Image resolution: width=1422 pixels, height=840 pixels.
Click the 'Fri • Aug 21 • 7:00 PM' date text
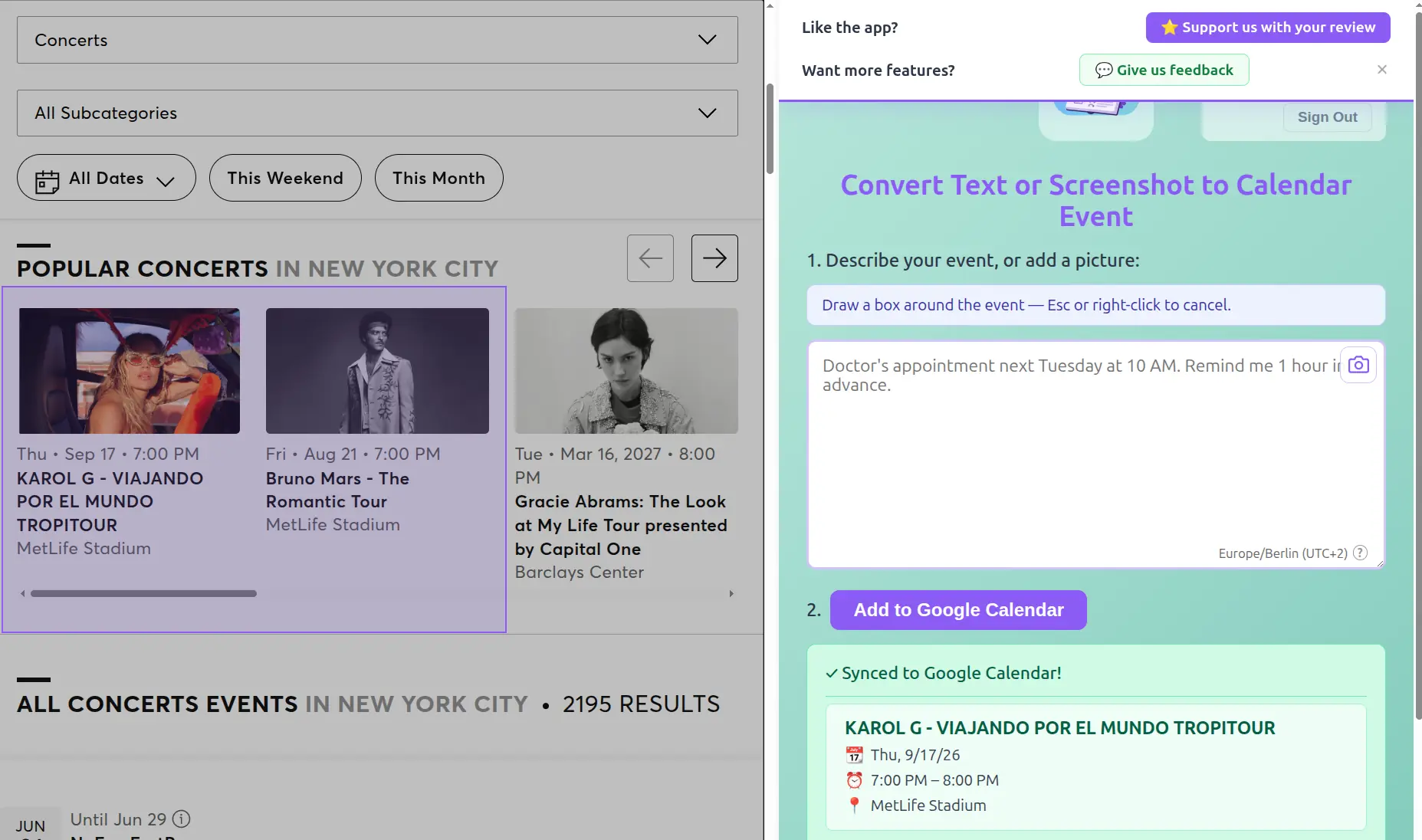tap(353, 454)
